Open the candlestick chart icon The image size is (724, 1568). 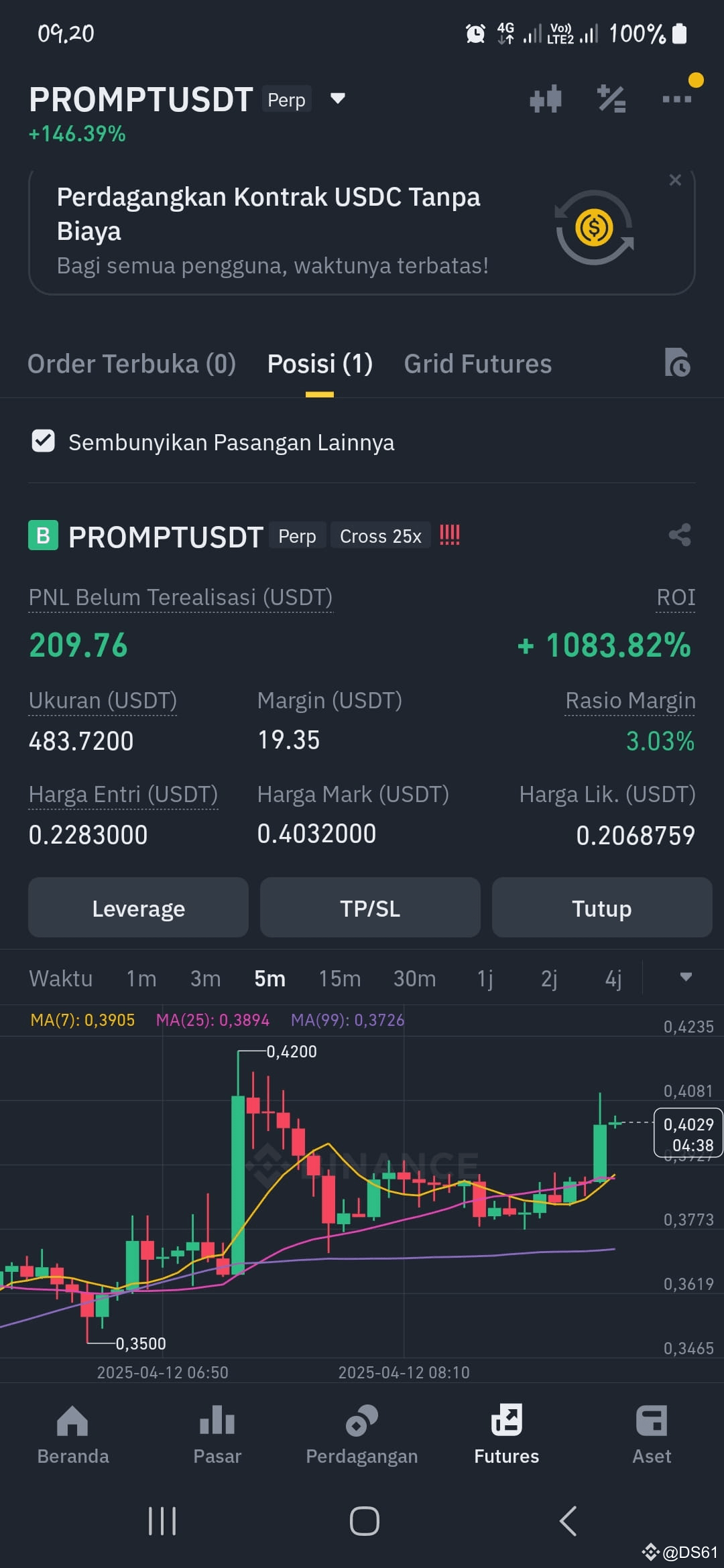[546, 99]
